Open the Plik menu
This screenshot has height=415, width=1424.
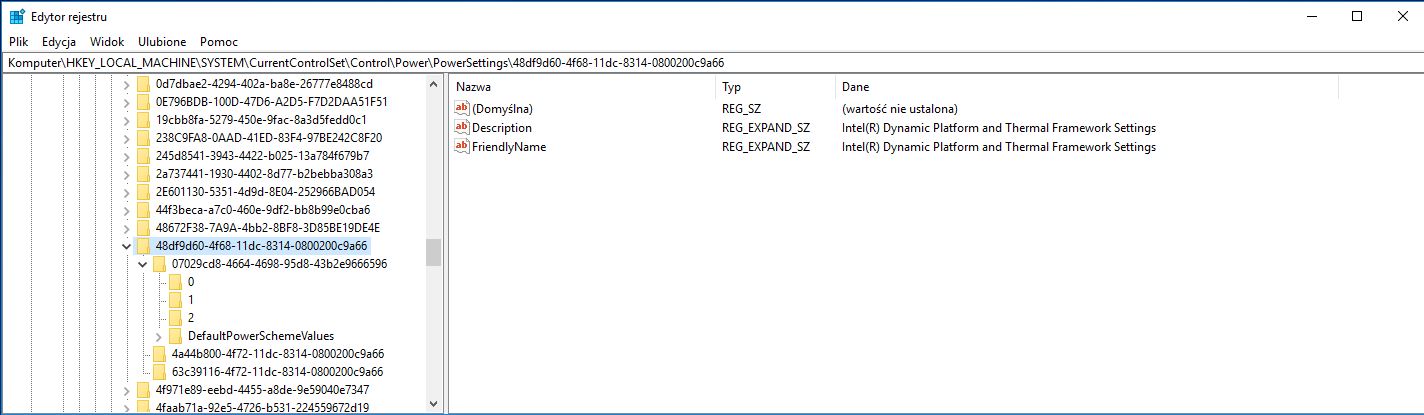click(x=18, y=42)
